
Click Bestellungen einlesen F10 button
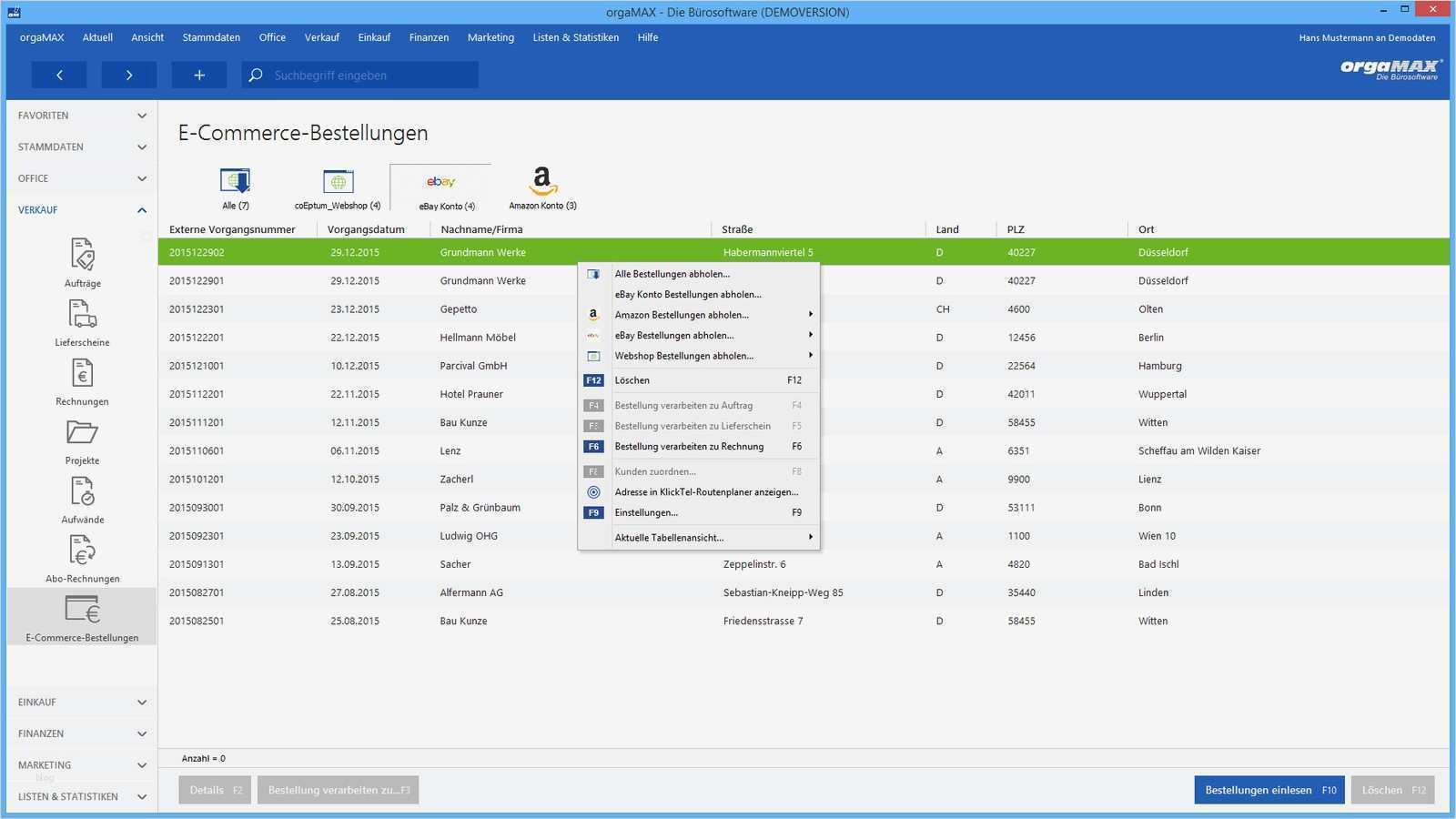pyautogui.click(x=1269, y=790)
